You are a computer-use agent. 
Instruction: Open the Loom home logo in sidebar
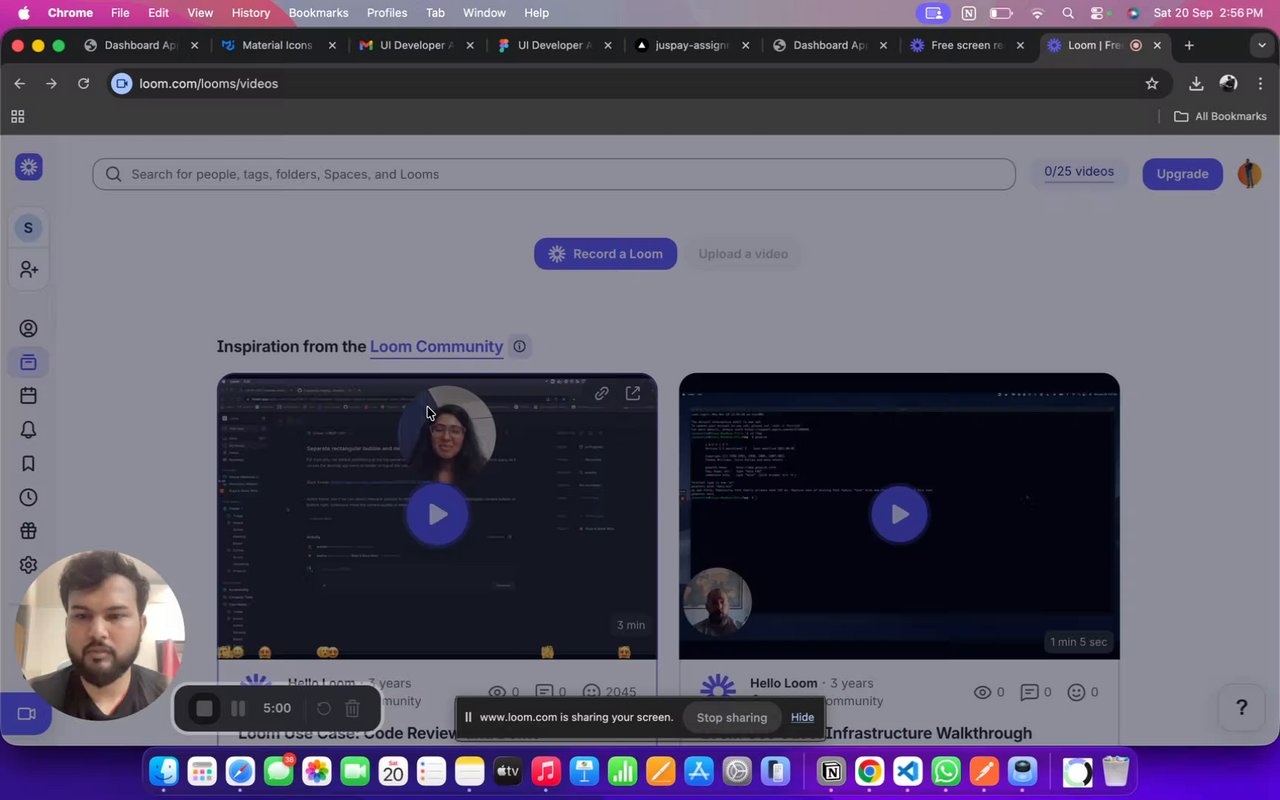[x=29, y=167]
